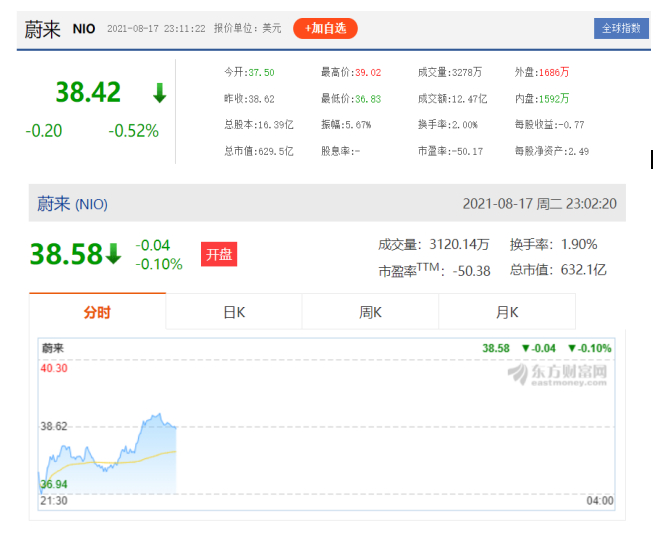The image size is (671, 540).
Task: Click the 总股本:16.39亿 total shares
Action: click(x=259, y=125)
